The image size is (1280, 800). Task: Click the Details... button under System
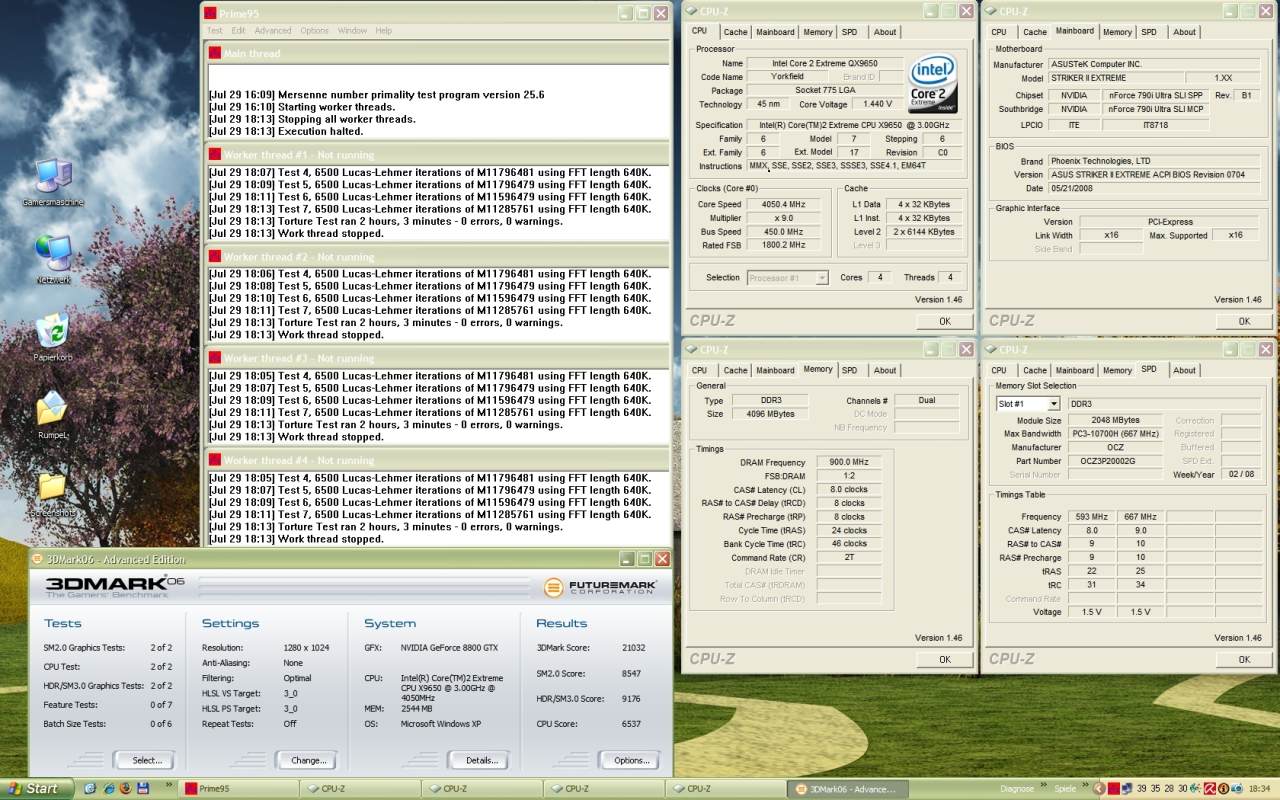[x=480, y=760]
